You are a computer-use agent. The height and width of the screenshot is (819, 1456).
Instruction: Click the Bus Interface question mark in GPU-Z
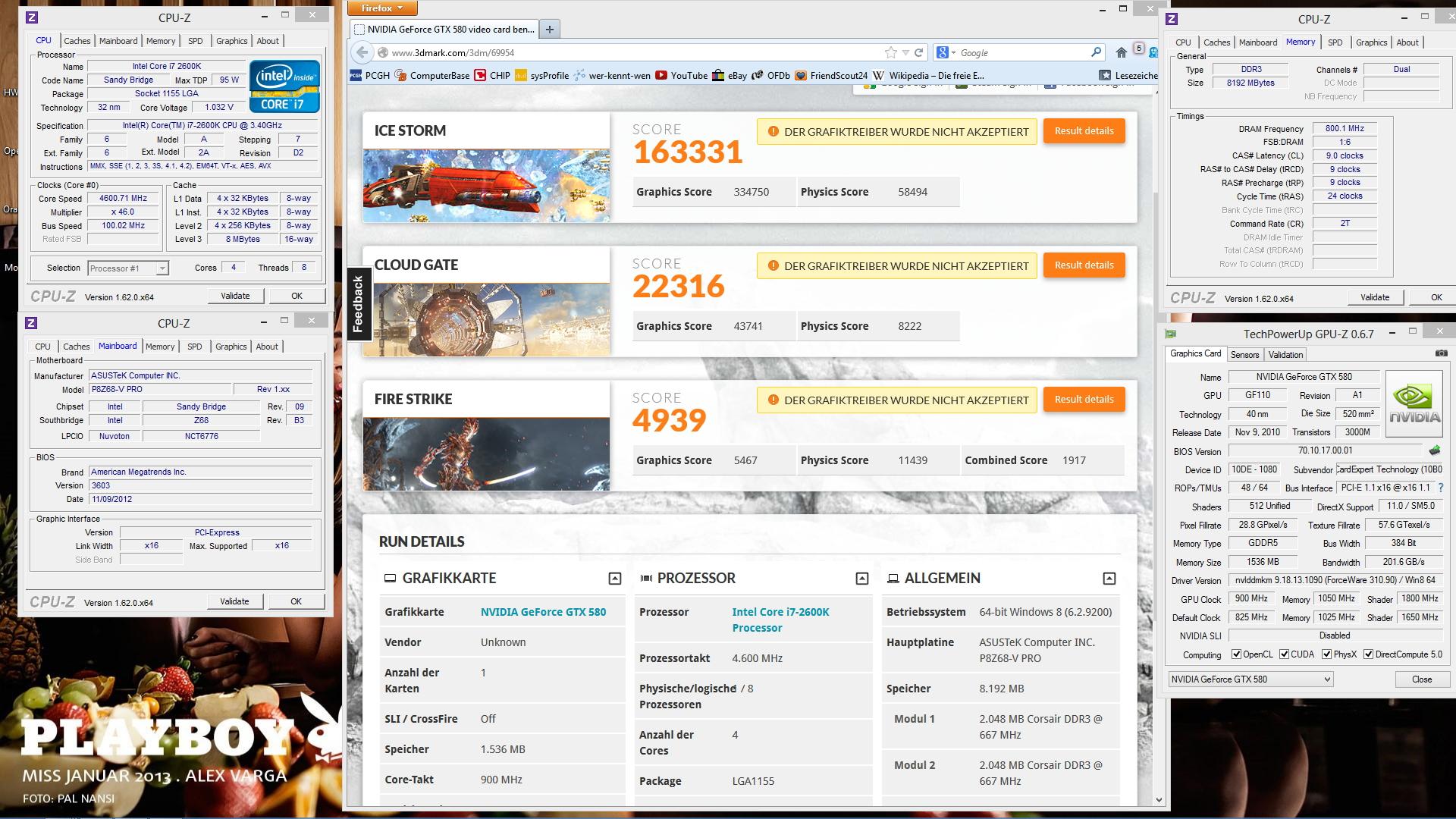(x=1441, y=488)
